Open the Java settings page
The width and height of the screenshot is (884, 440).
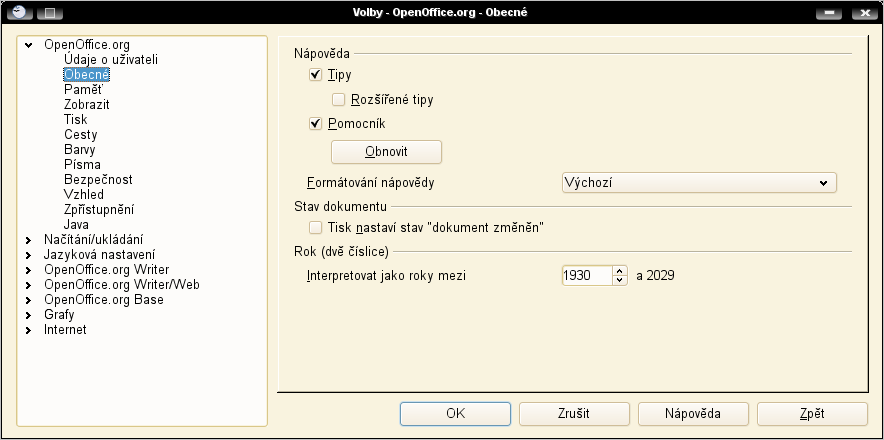click(76, 225)
